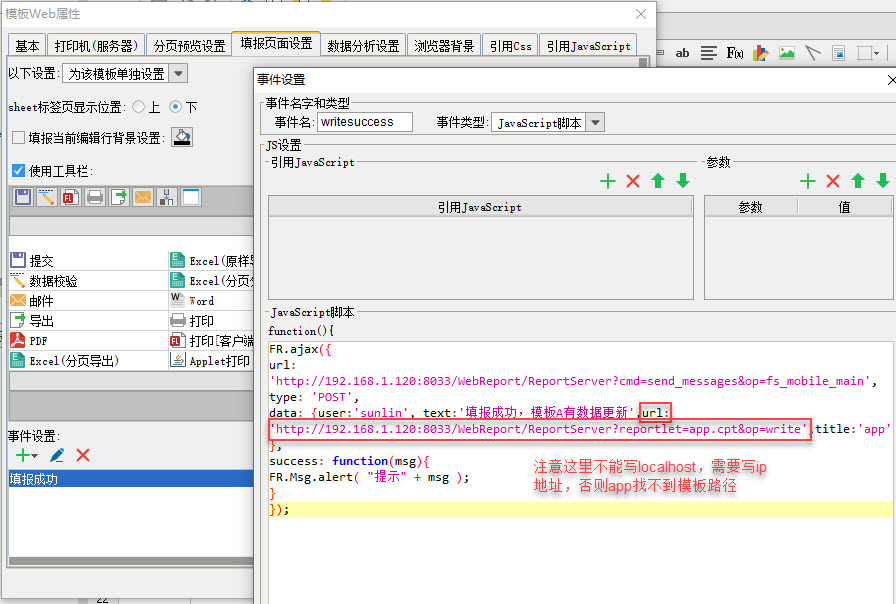Viewport: 896px width, 604px height.
Task: Insert rich text with the lines icon in the designer toolbar
Action: coord(709,53)
